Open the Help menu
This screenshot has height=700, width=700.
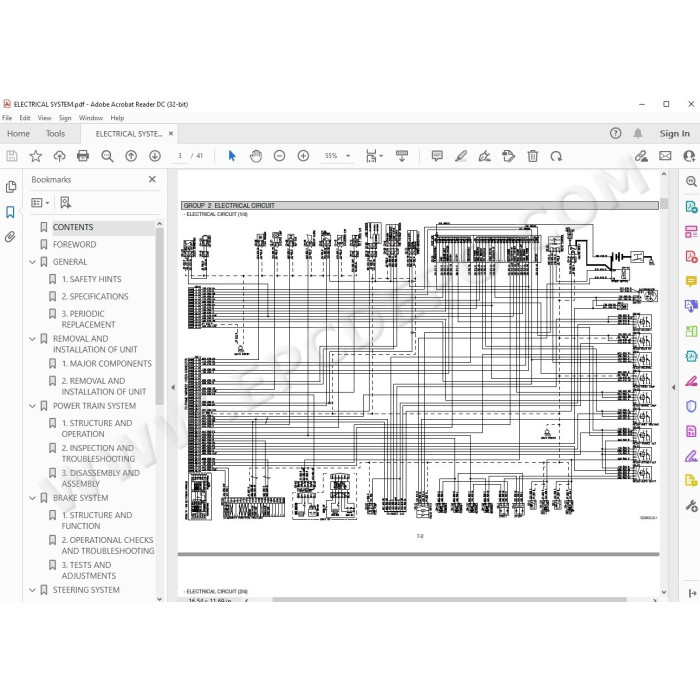click(x=117, y=118)
